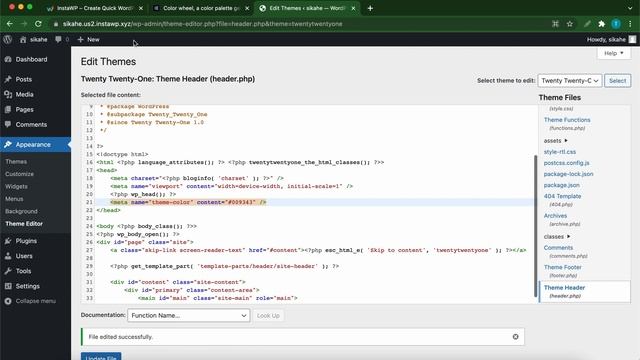Image resolution: width=640 pixels, height=360 pixels.
Task: Switch to InstaWP browser tab
Action: pyautogui.click(x=94, y=8)
